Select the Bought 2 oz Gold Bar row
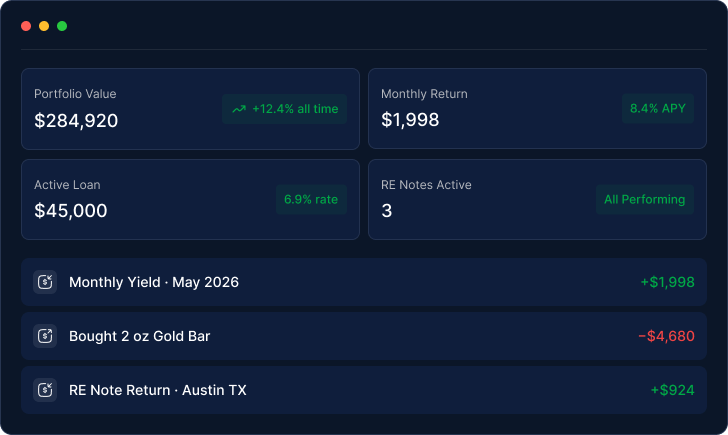 tap(364, 336)
